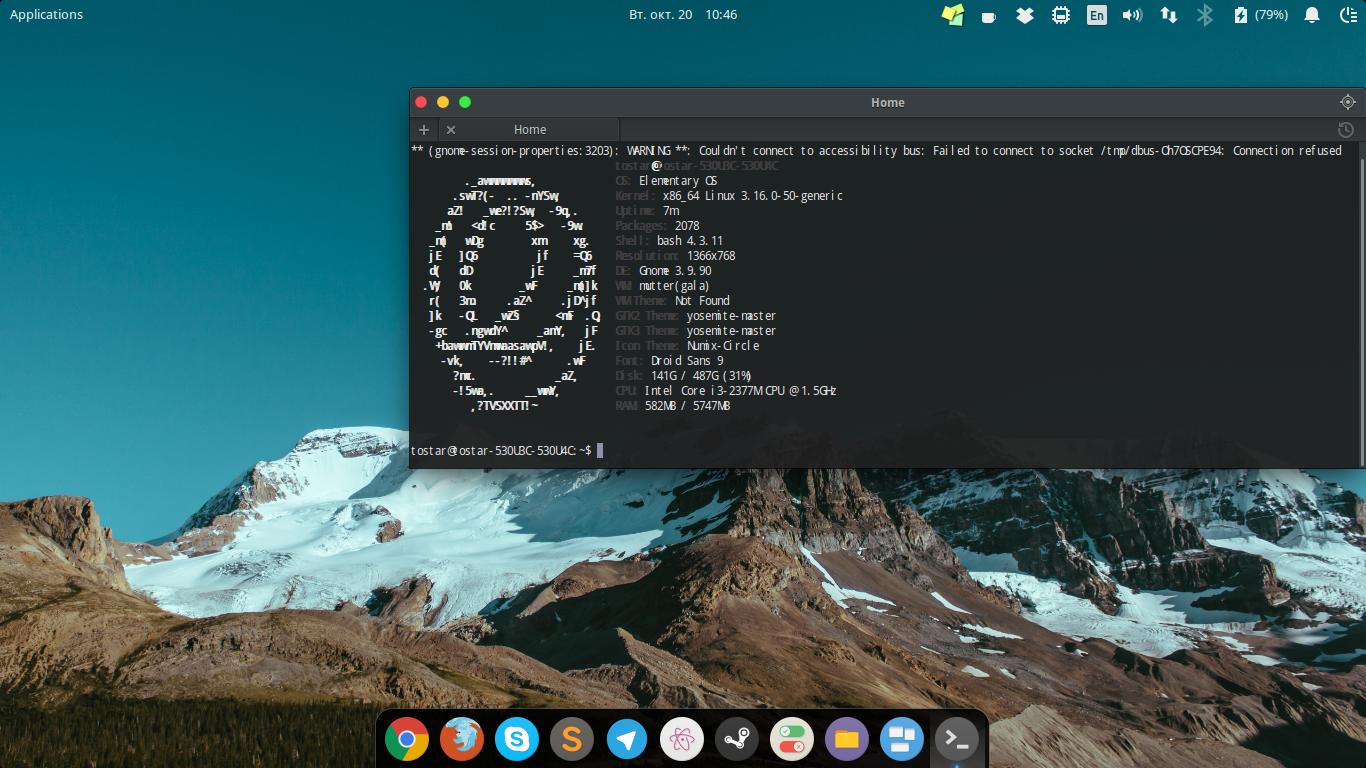Screen dimensions: 1366x768
Task: Open the Applications menu
Action: click(46, 14)
